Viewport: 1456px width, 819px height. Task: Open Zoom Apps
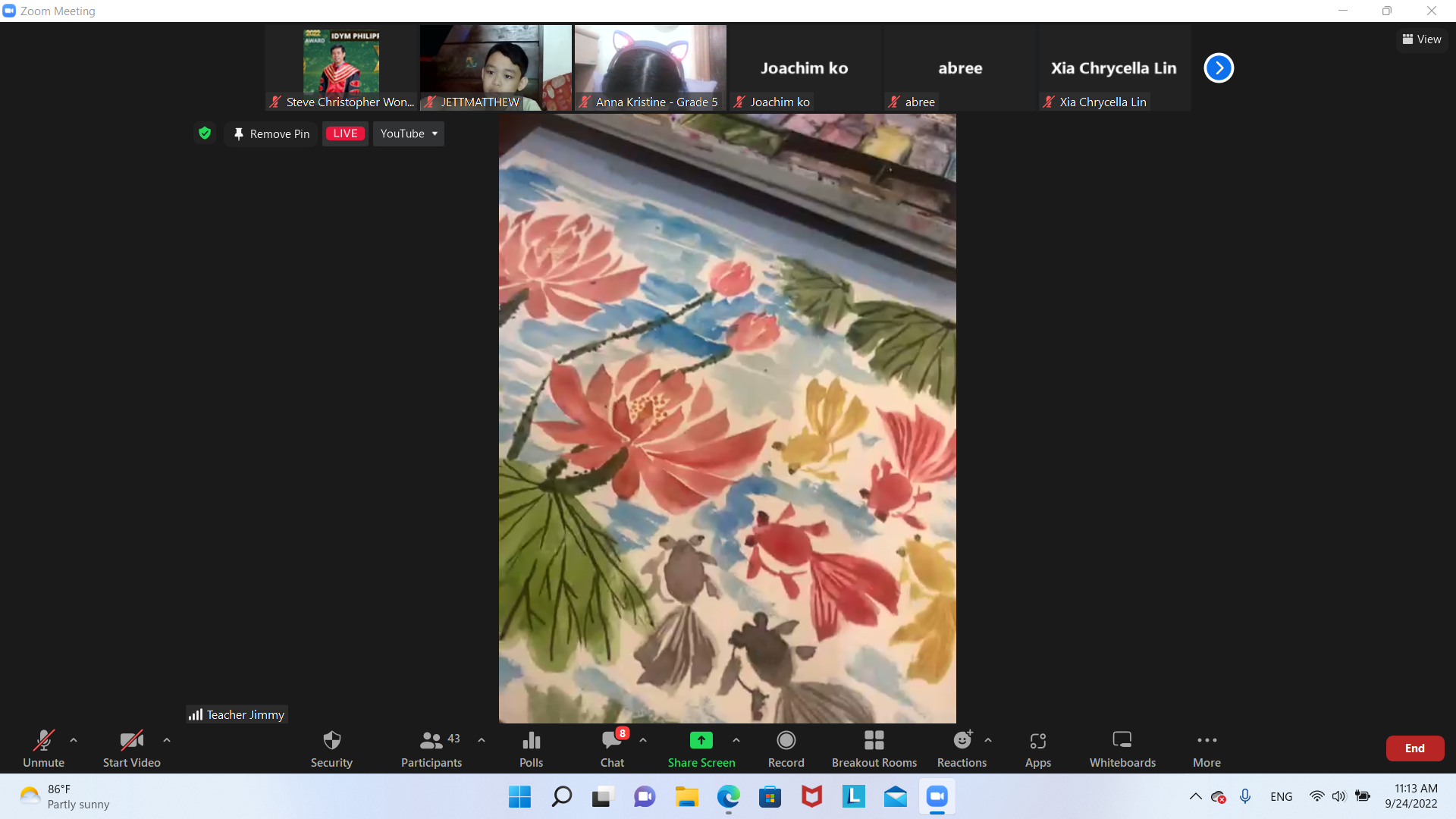(1038, 748)
